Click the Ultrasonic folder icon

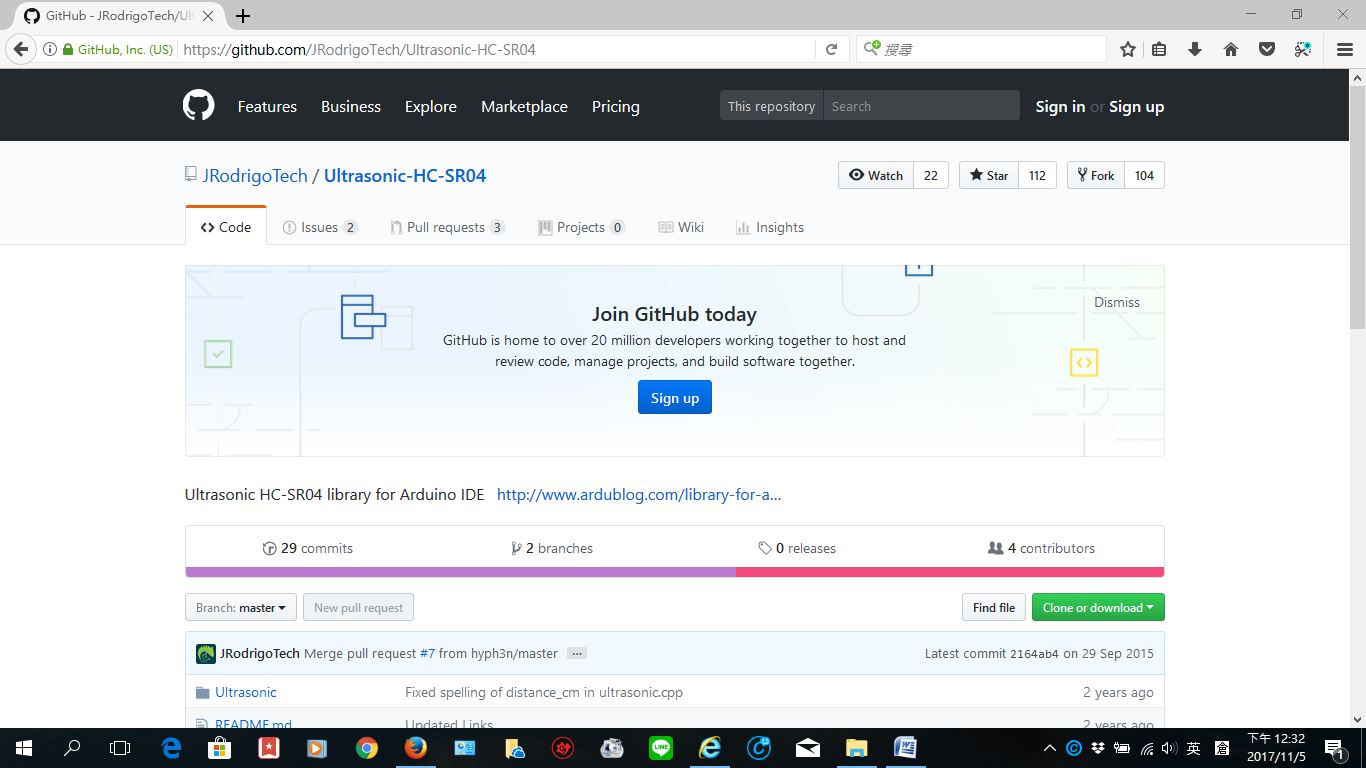[203, 692]
